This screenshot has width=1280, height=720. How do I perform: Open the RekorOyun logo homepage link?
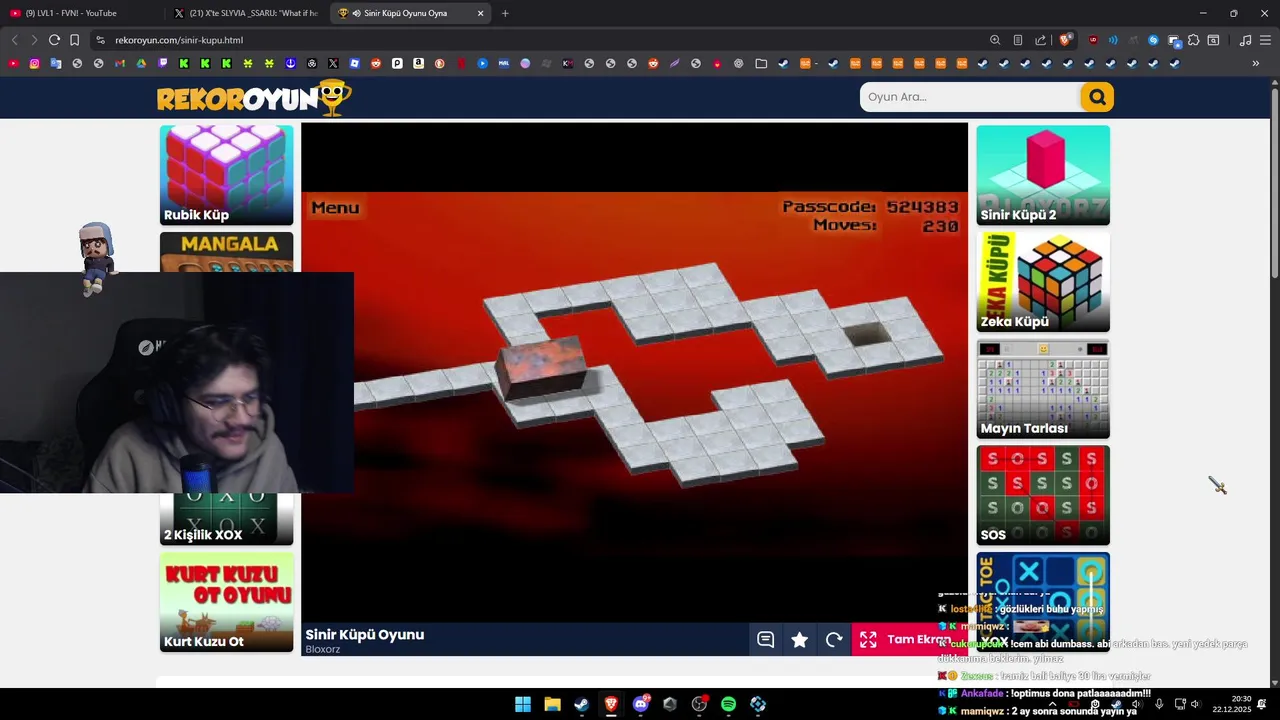(254, 98)
